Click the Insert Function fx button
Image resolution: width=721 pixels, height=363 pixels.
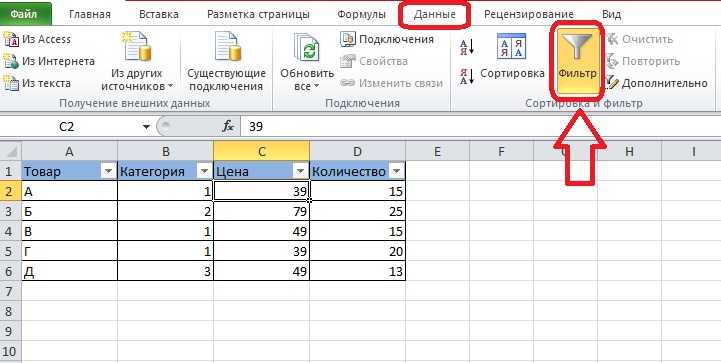228,127
